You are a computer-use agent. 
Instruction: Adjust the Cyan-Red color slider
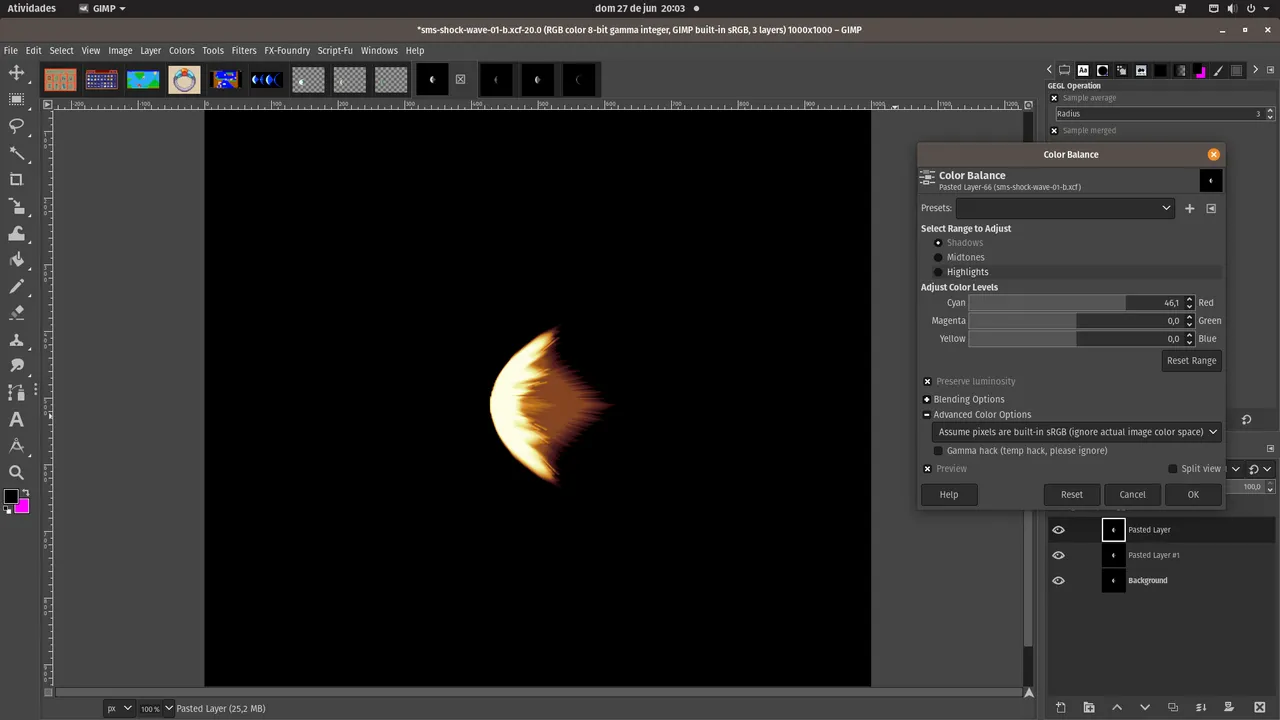coord(1076,303)
